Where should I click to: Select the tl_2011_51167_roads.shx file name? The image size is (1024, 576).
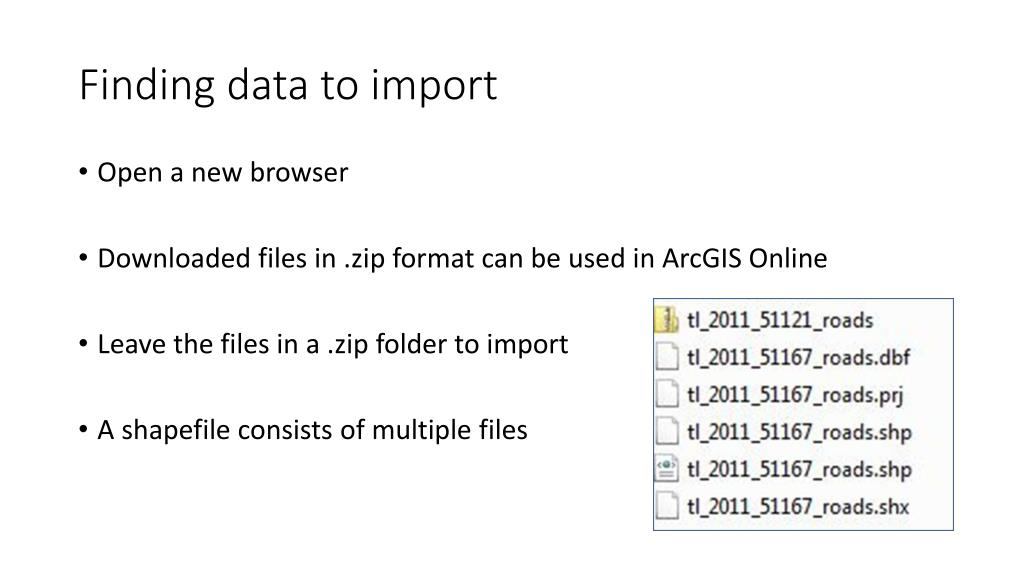[x=797, y=507]
